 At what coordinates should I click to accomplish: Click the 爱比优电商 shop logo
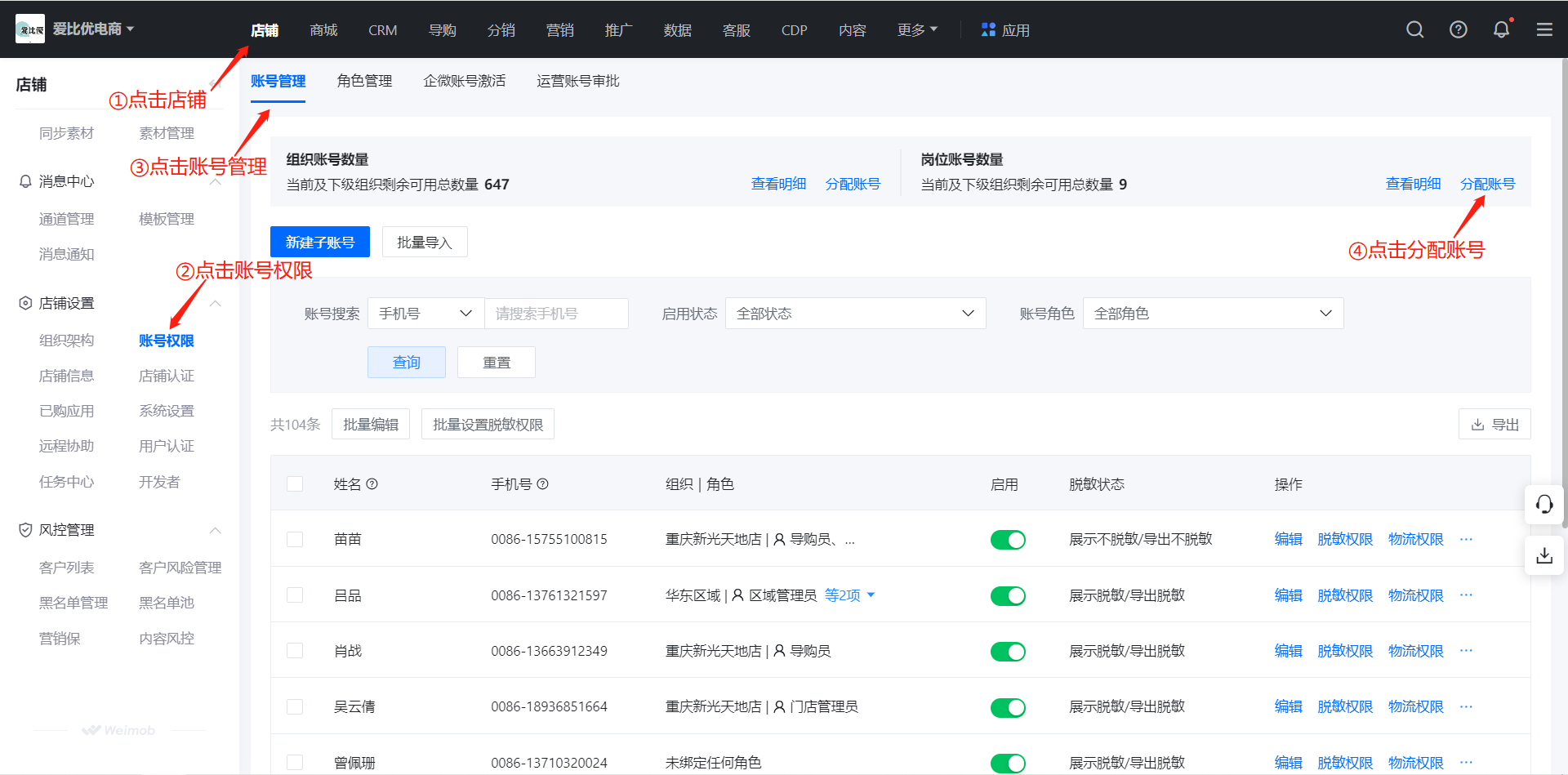(x=30, y=29)
